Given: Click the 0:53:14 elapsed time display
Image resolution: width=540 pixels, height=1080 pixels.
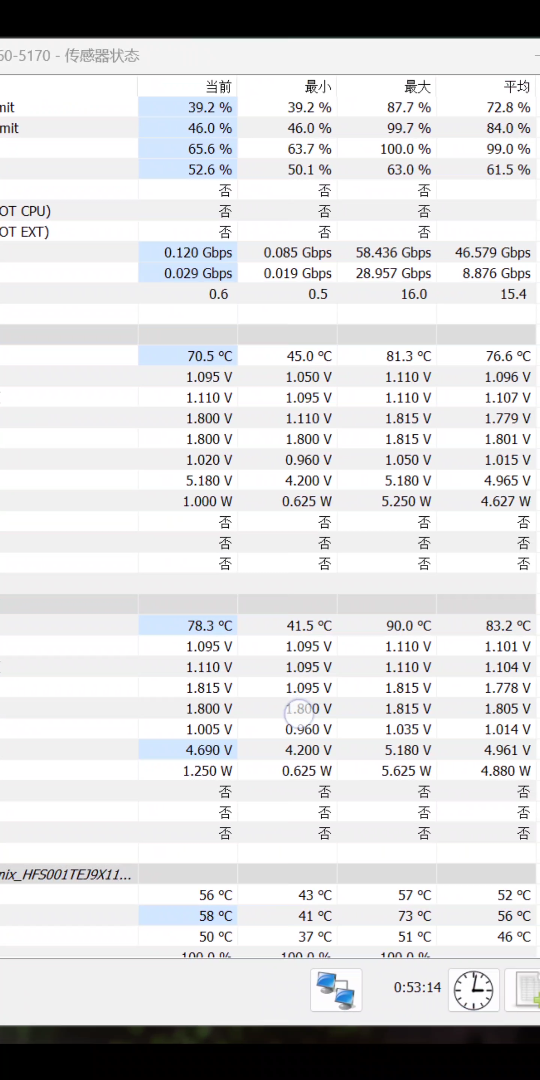Looking at the screenshot, I should (x=417, y=988).
